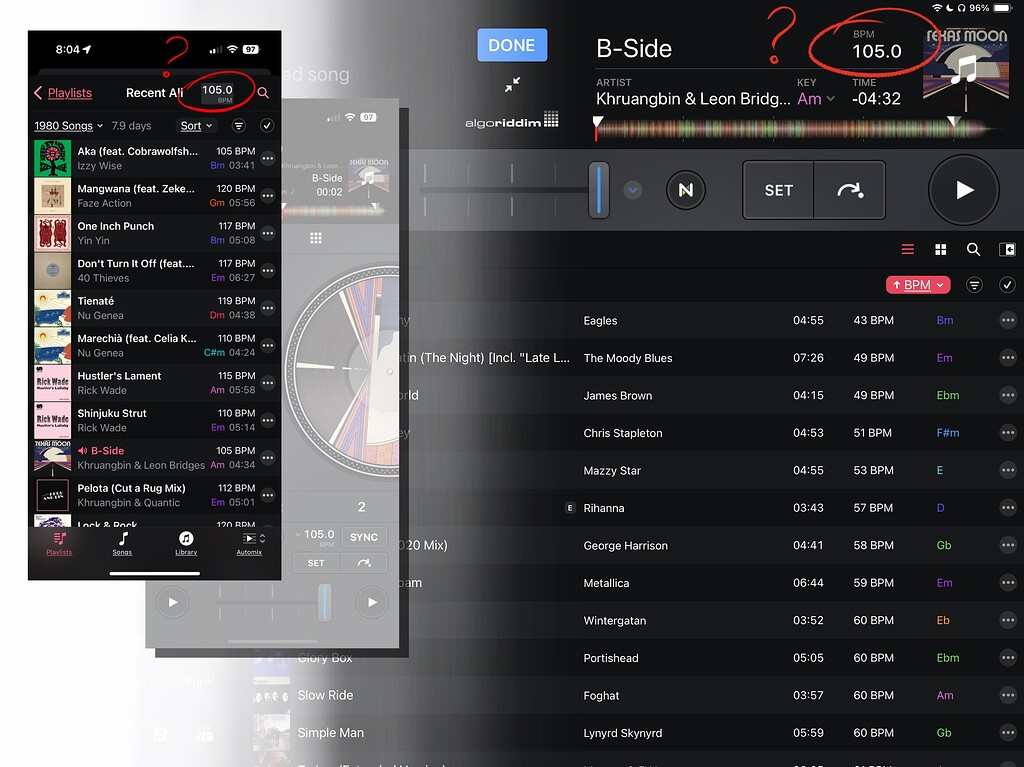Open more options for the Metallica row
The height and width of the screenshot is (767, 1024).
[1008, 583]
